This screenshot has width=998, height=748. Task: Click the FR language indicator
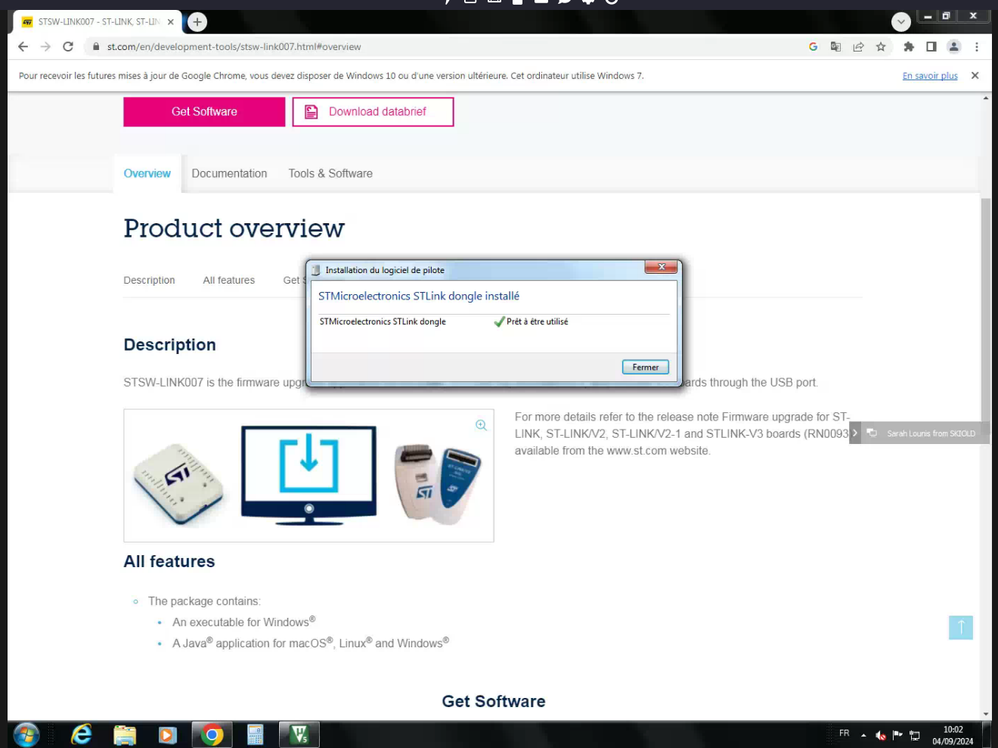[x=844, y=733]
